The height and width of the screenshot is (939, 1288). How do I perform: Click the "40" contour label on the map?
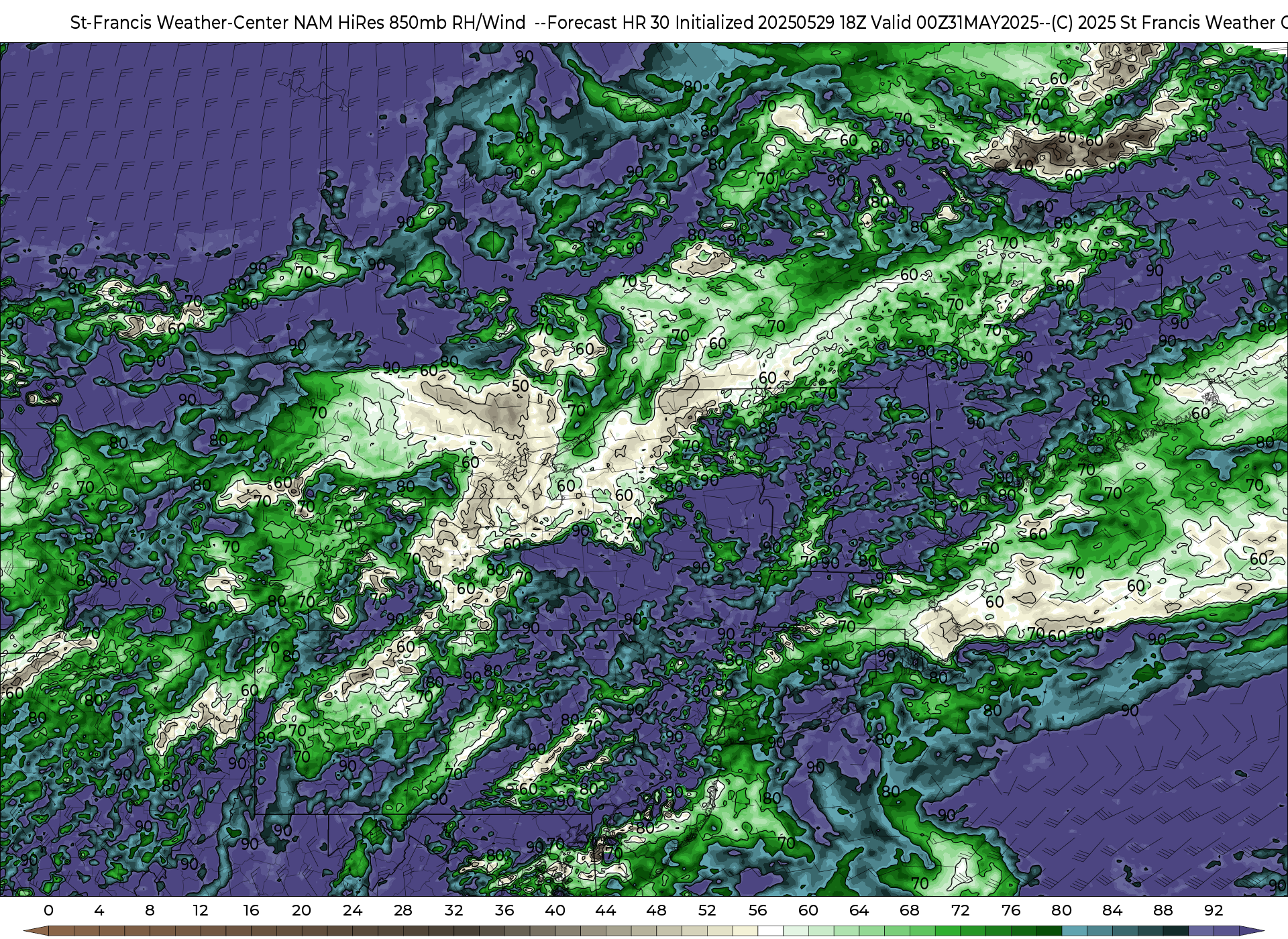click(x=1024, y=165)
